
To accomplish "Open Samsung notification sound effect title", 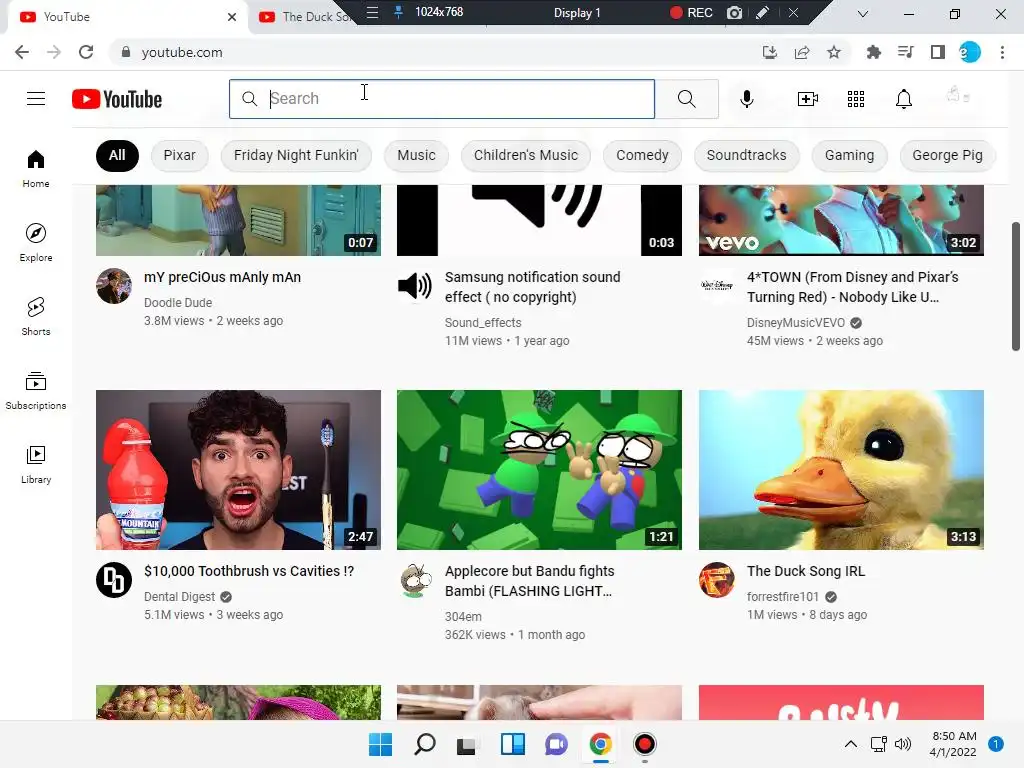I will pyautogui.click(x=533, y=287).
